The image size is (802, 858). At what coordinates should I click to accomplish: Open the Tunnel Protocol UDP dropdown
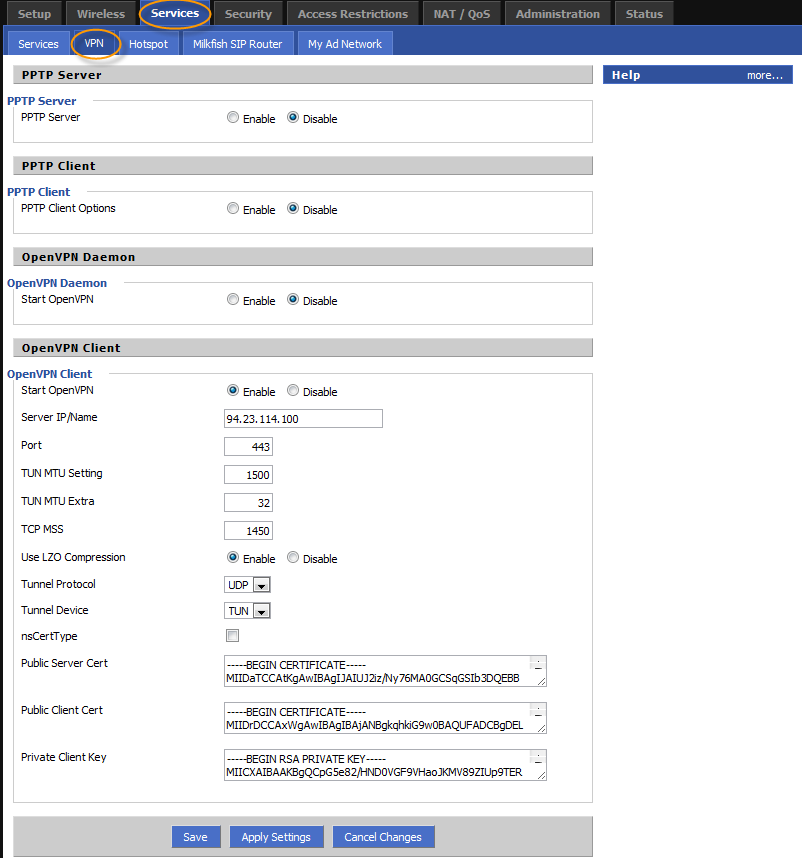tap(247, 585)
